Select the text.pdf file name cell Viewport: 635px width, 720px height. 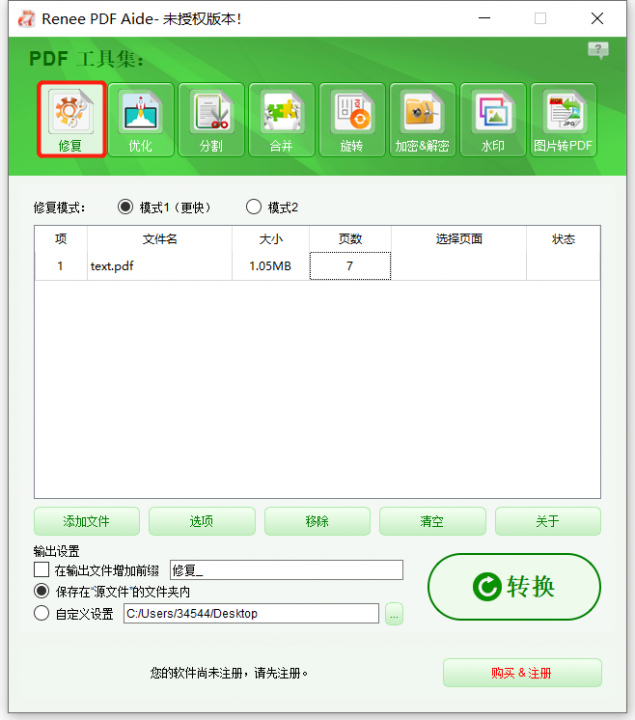159,266
